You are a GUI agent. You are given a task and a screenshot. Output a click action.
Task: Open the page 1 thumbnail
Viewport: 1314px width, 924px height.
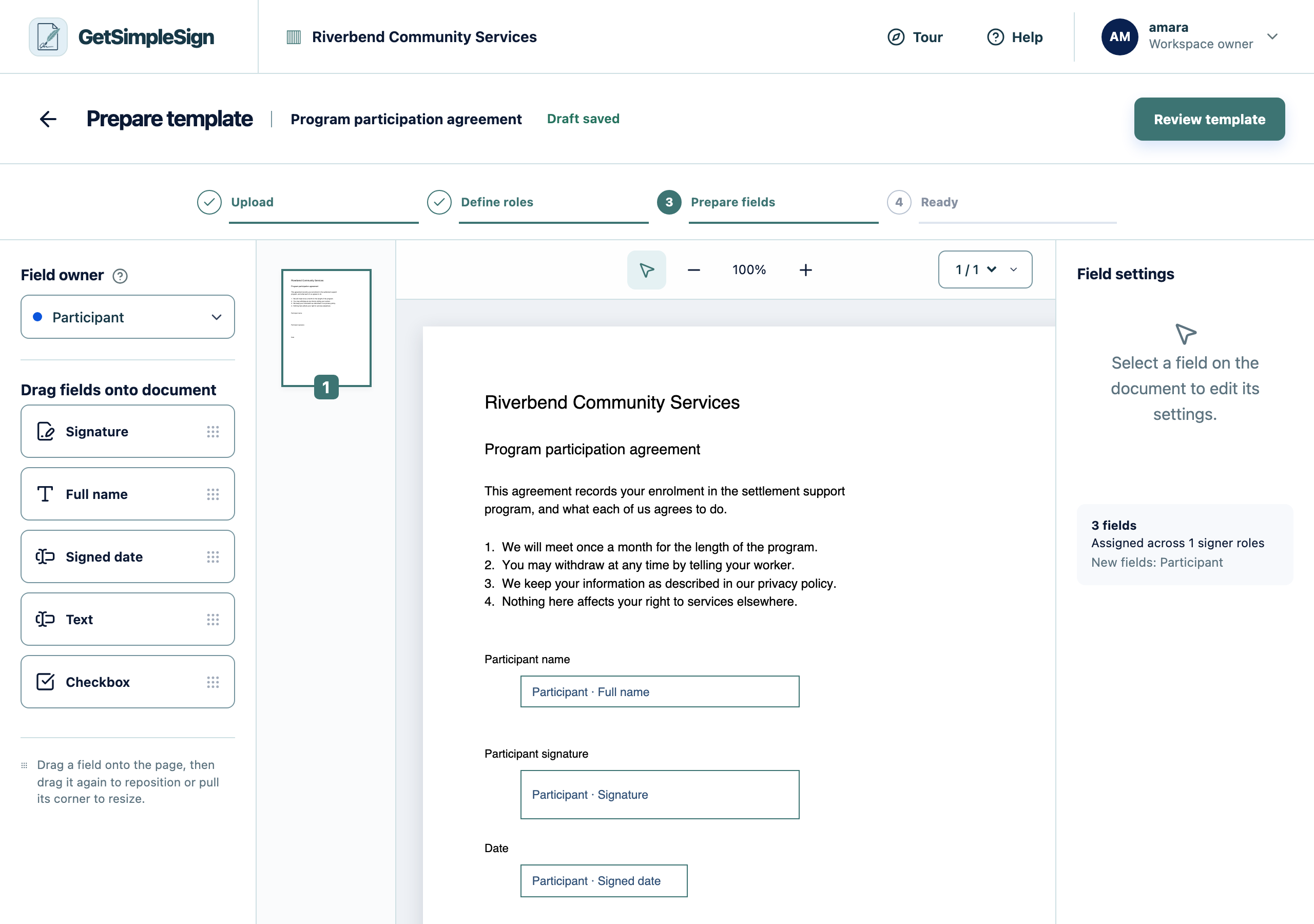326,328
